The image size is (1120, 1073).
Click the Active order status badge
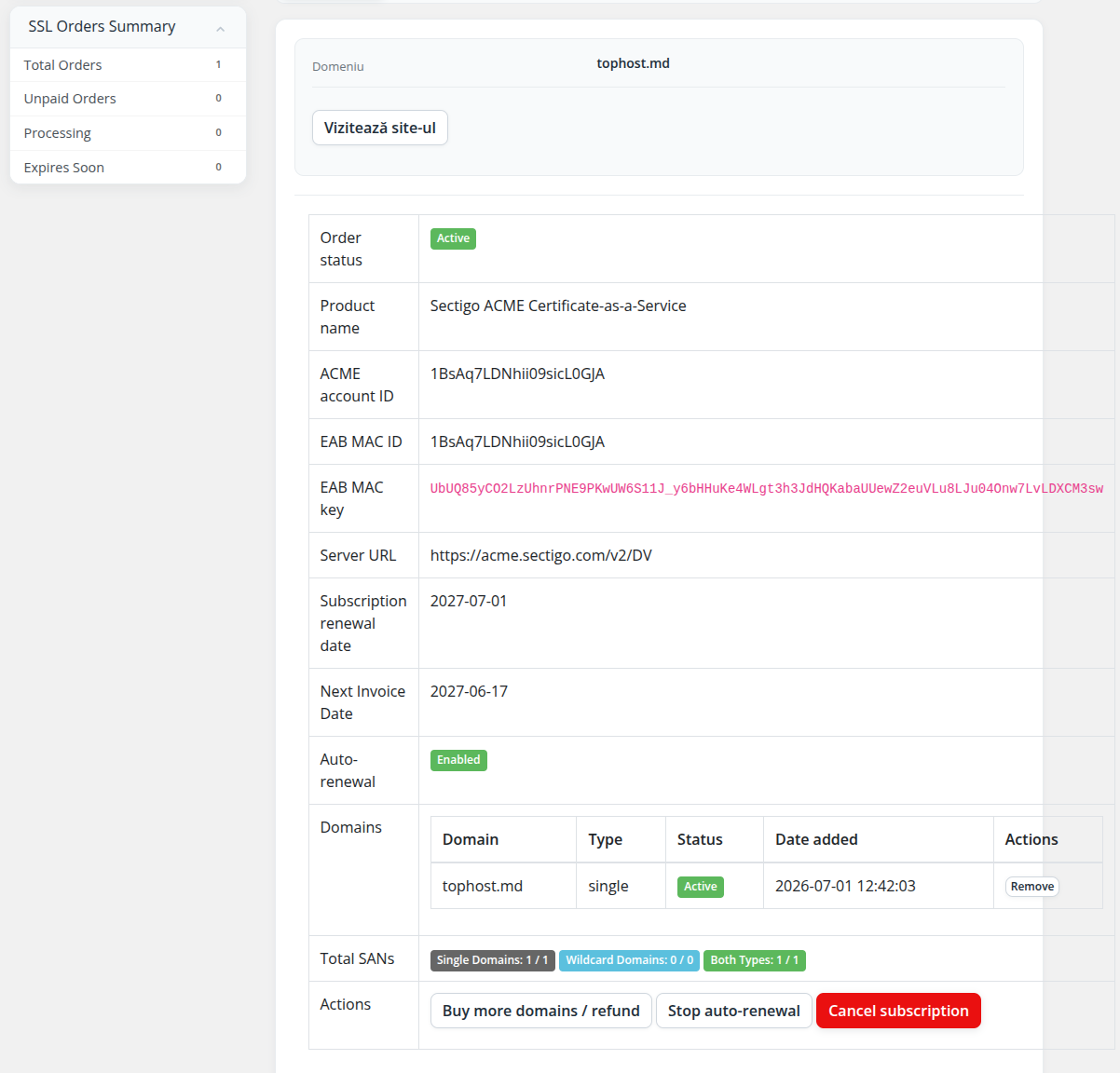(x=453, y=238)
